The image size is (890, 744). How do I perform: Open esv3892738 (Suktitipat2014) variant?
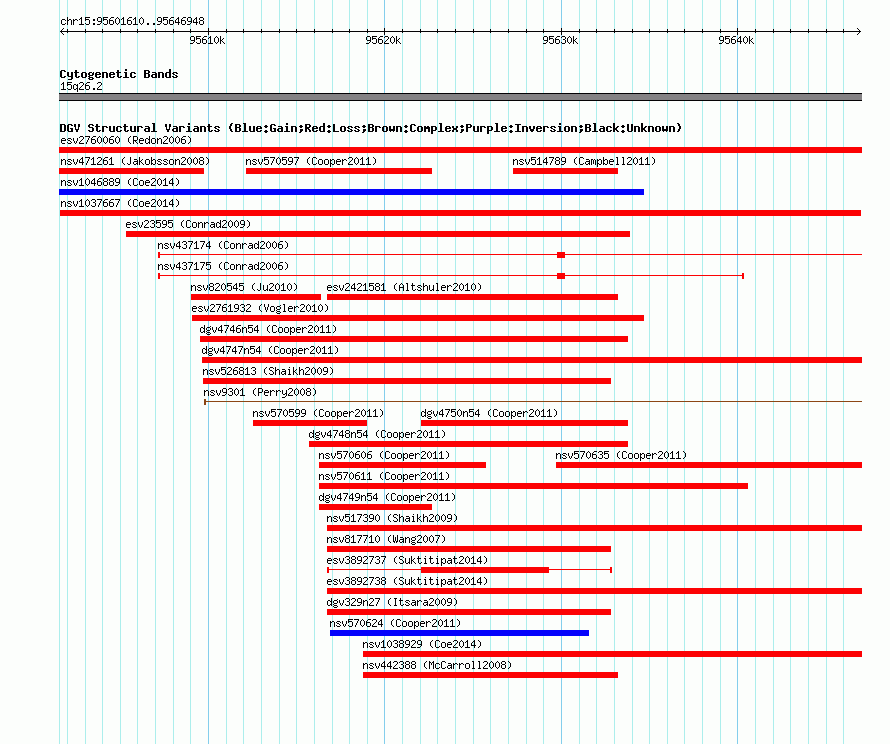pos(408,581)
